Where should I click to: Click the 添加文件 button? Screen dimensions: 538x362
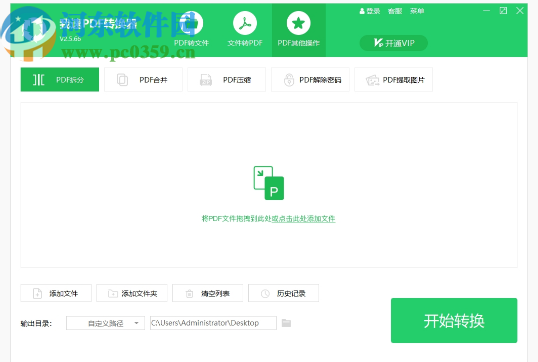click(x=56, y=293)
